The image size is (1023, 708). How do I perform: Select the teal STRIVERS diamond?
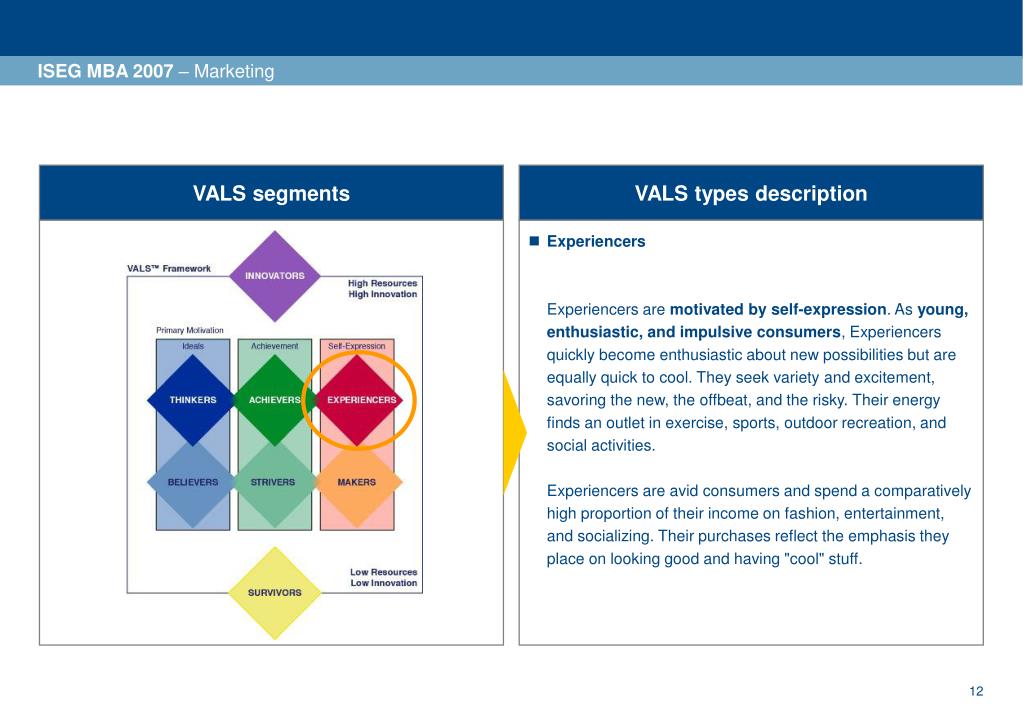click(275, 482)
